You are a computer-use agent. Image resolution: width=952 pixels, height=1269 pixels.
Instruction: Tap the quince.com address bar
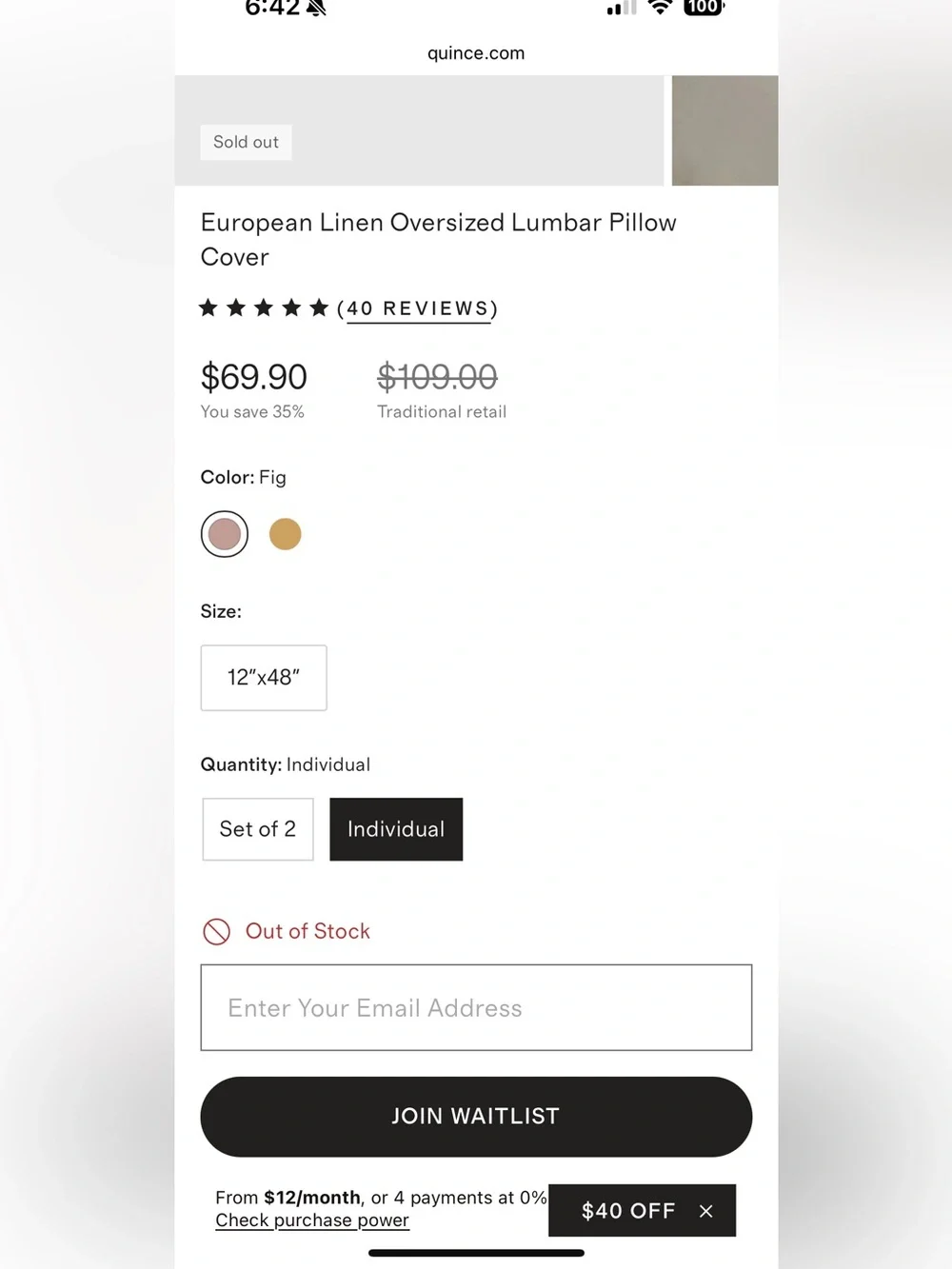coord(476,53)
